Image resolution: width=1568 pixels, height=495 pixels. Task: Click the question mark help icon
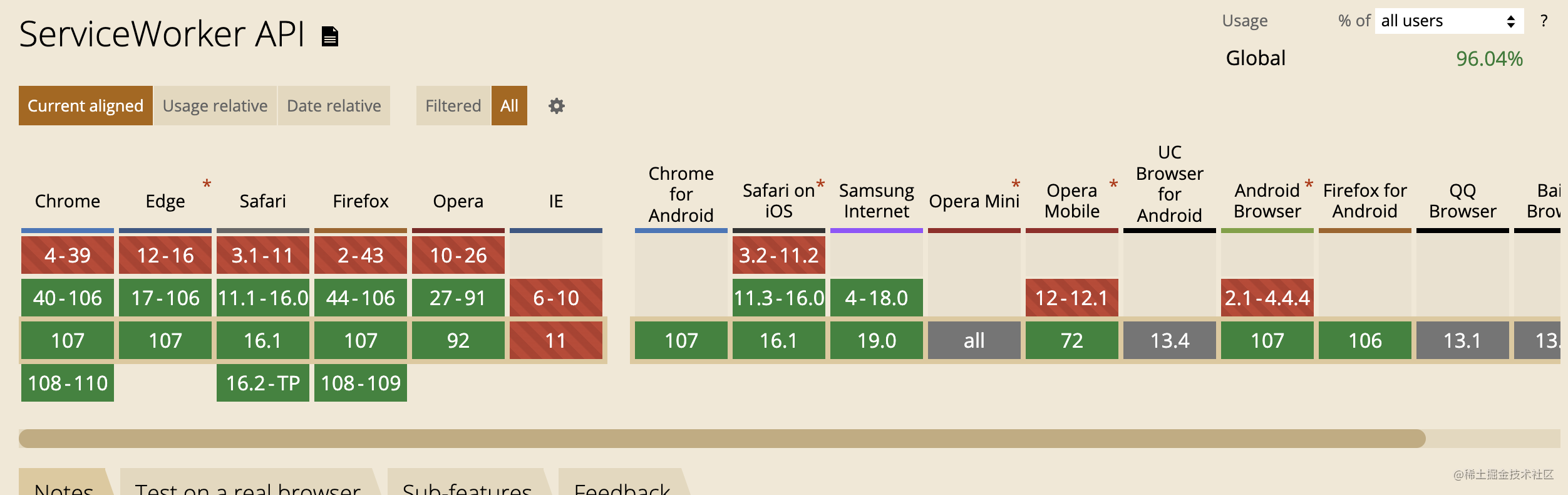(1544, 21)
